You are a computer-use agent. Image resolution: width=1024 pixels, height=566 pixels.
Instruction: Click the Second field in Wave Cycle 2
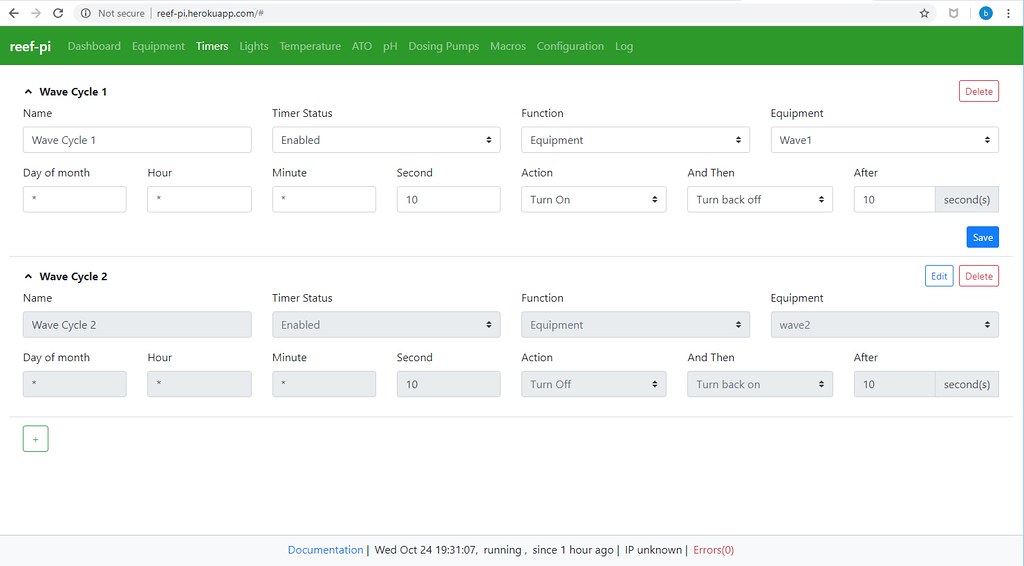tap(449, 384)
